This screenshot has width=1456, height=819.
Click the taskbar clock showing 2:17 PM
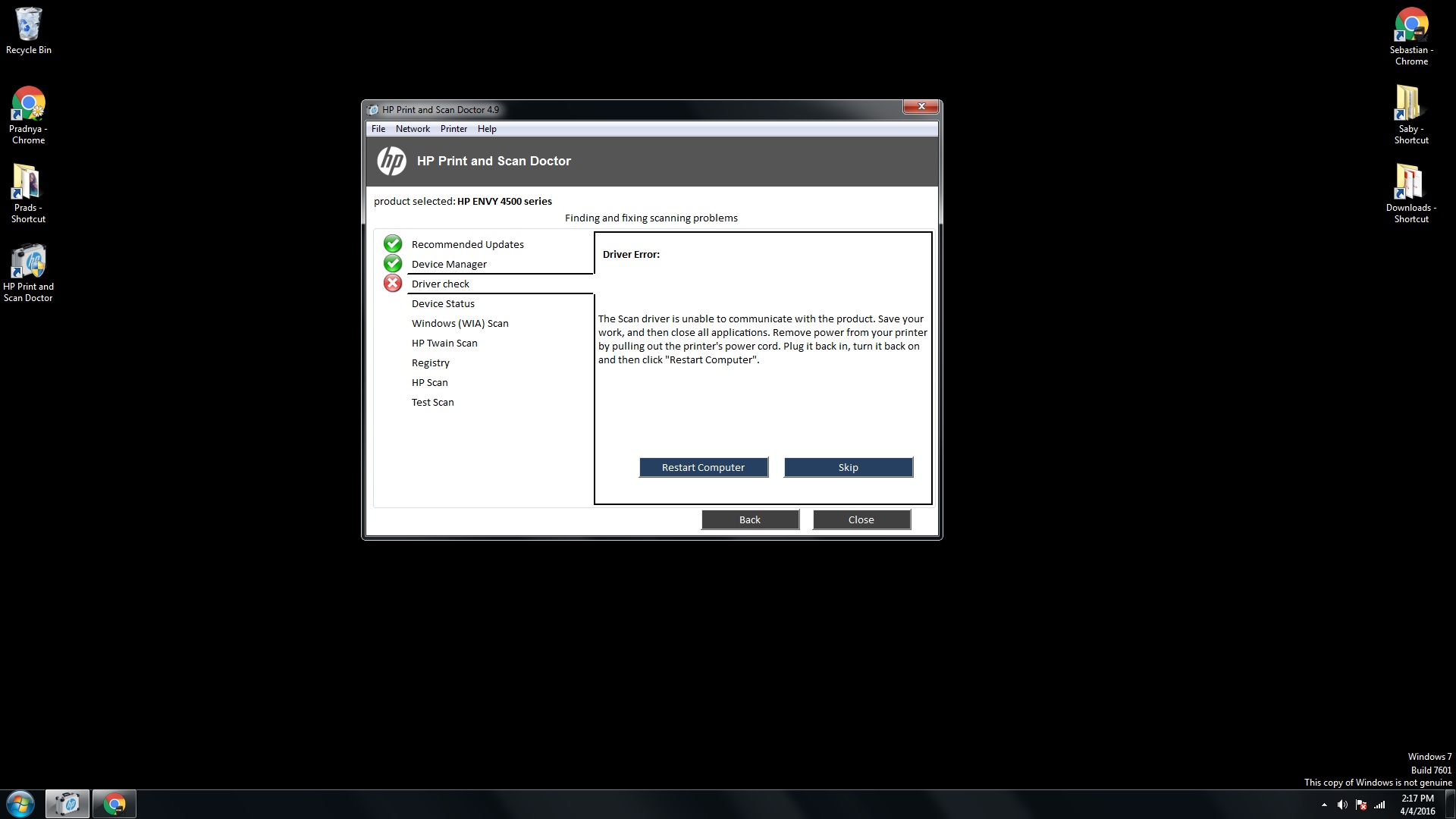[x=1417, y=805]
